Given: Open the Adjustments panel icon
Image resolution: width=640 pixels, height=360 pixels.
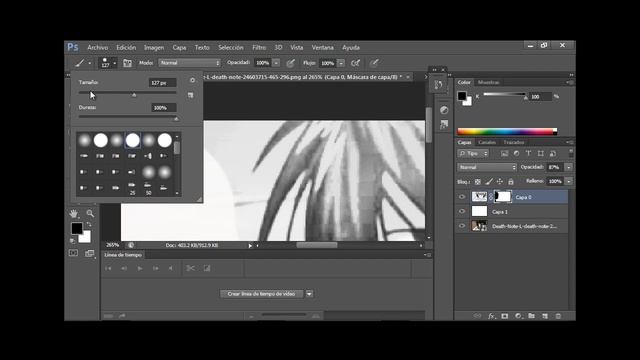Looking at the screenshot, I should point(444,110).
